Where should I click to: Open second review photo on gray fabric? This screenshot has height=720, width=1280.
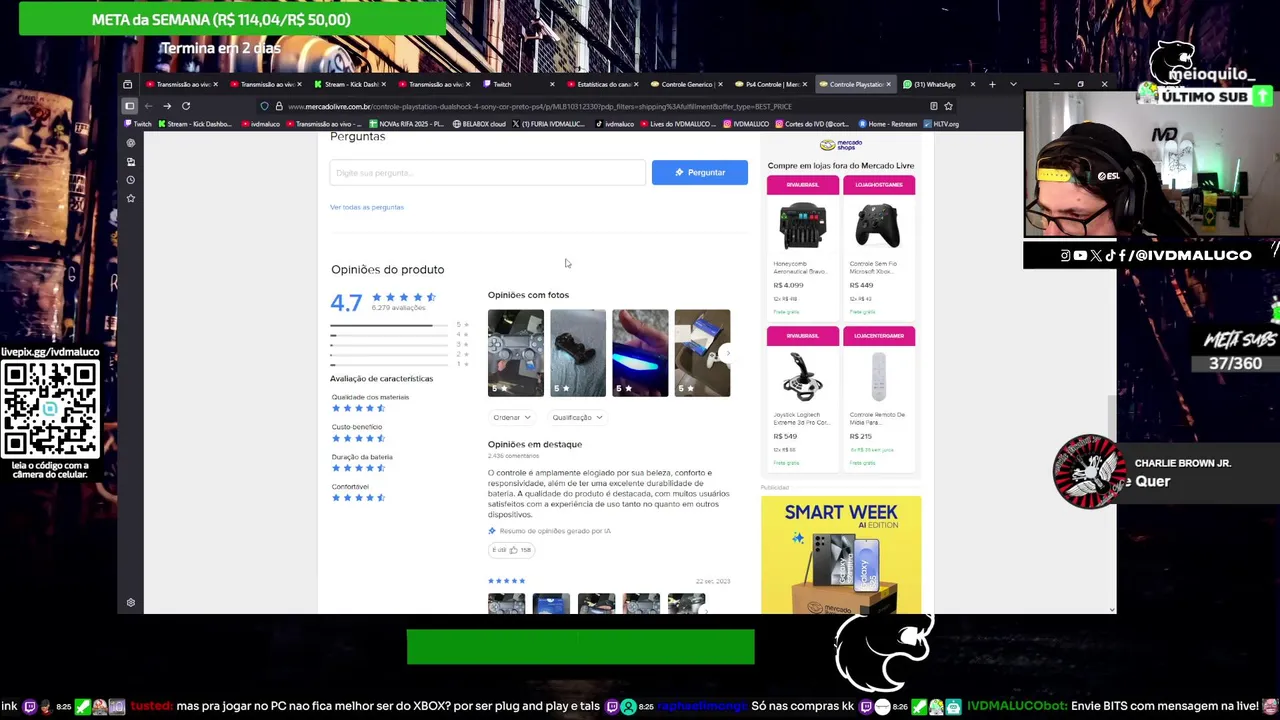[578, 353]
